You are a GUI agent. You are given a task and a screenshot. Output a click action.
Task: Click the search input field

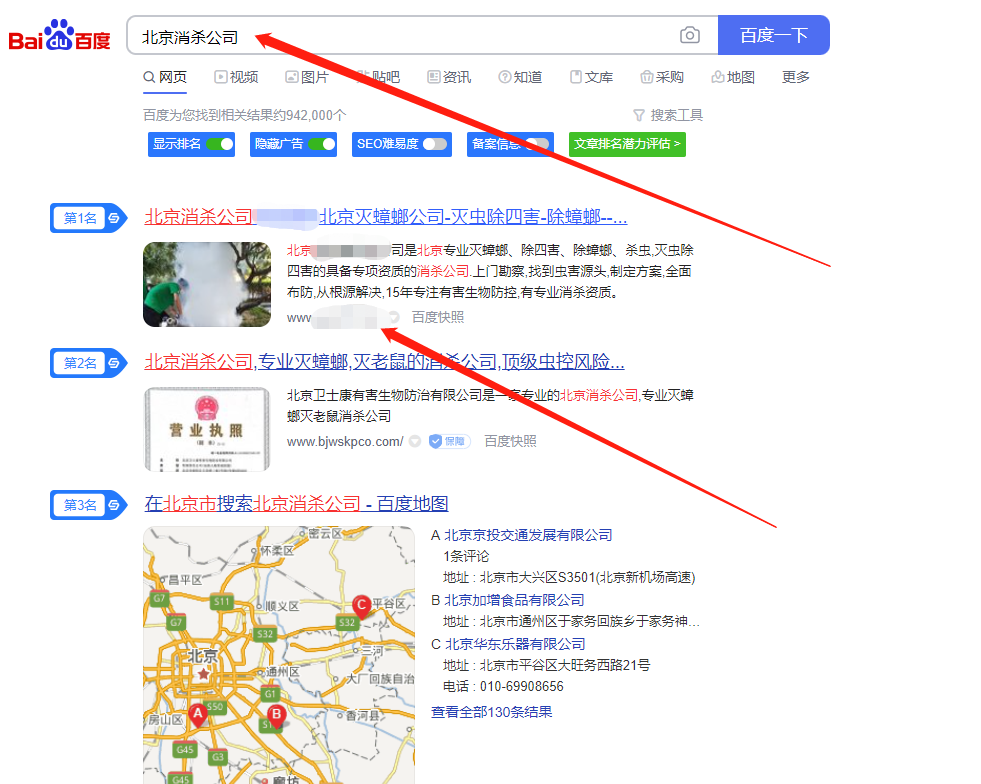coord(400,36)
